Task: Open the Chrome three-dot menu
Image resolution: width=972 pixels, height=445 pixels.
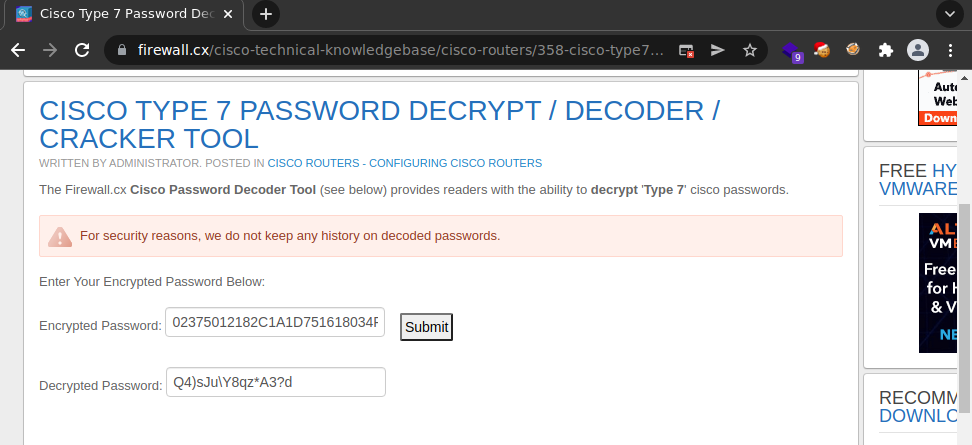Action: click(950, 50)
